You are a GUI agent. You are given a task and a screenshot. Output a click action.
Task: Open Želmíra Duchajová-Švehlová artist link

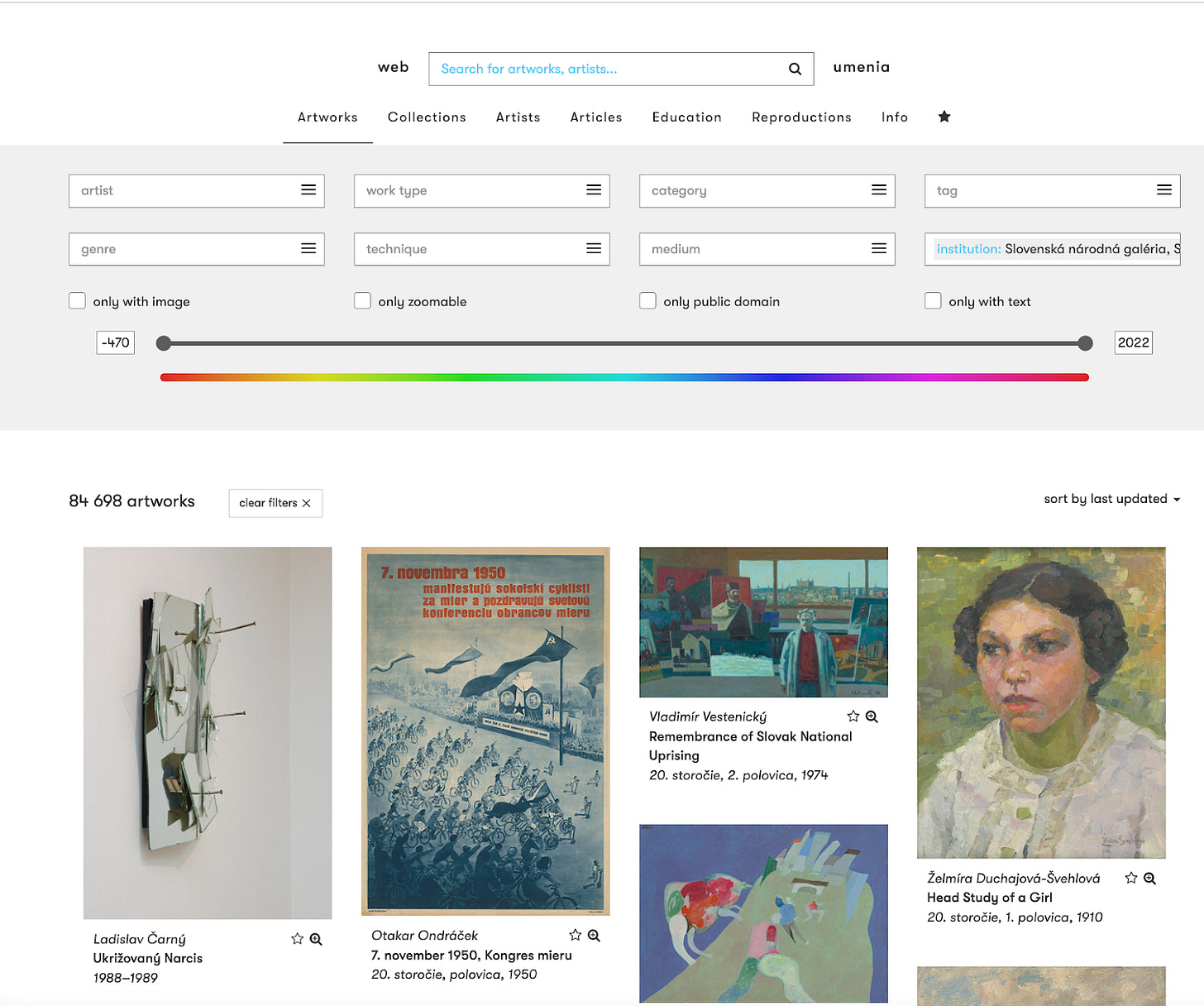pyautogui.click(x=1014, y=879)
